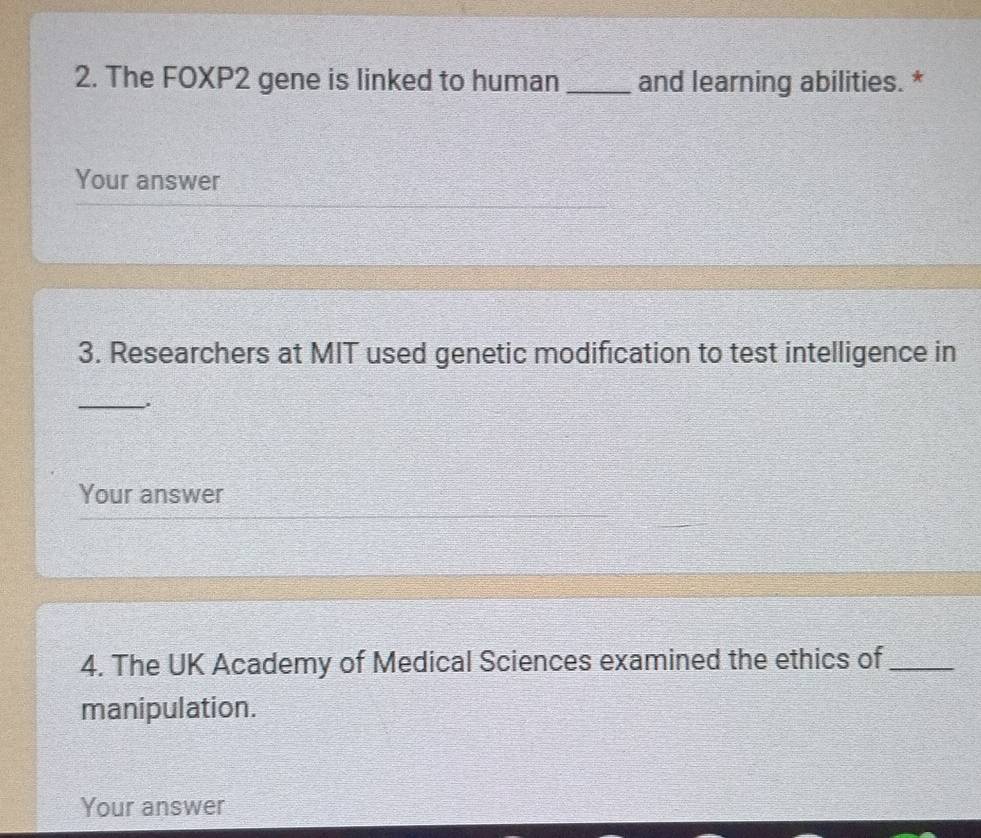Click the tan gap between questions 2 and 3

(500, 277)
